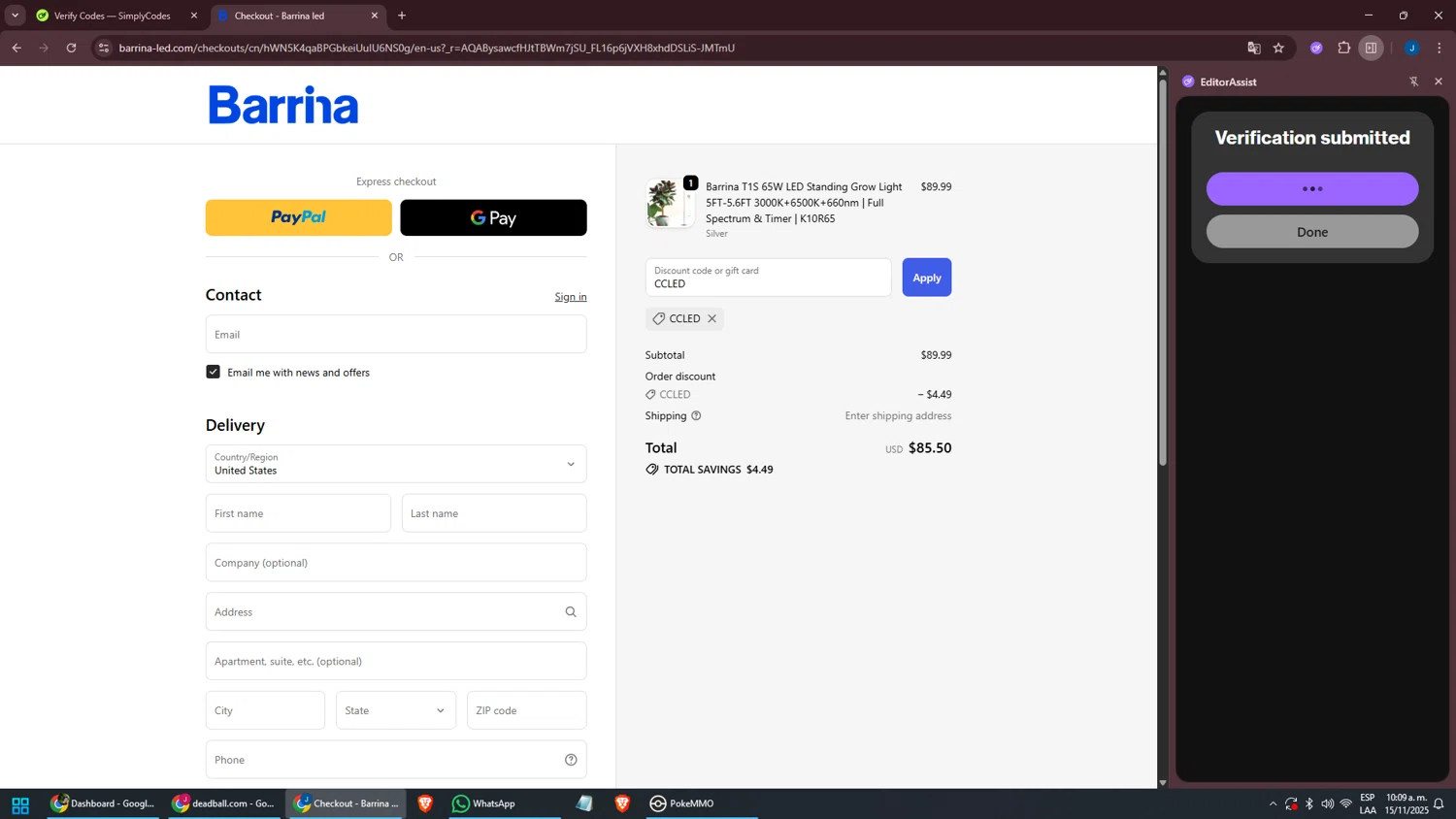Focus the First name field

point(298,513)
